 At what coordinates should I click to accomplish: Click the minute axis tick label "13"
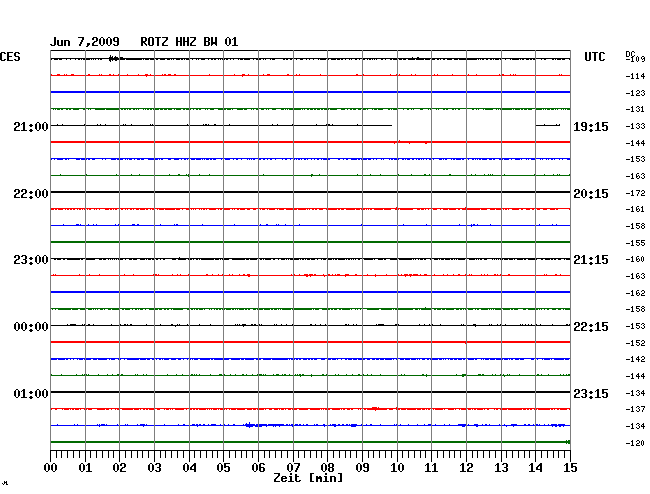(501, 468)
